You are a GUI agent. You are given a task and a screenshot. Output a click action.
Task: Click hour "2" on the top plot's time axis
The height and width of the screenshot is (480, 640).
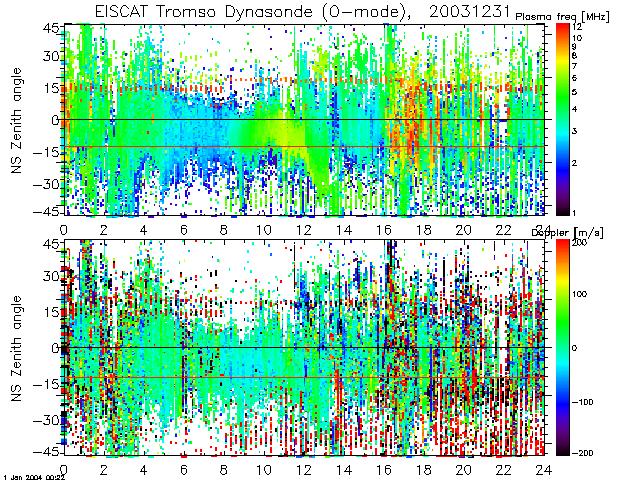(103, 230)
